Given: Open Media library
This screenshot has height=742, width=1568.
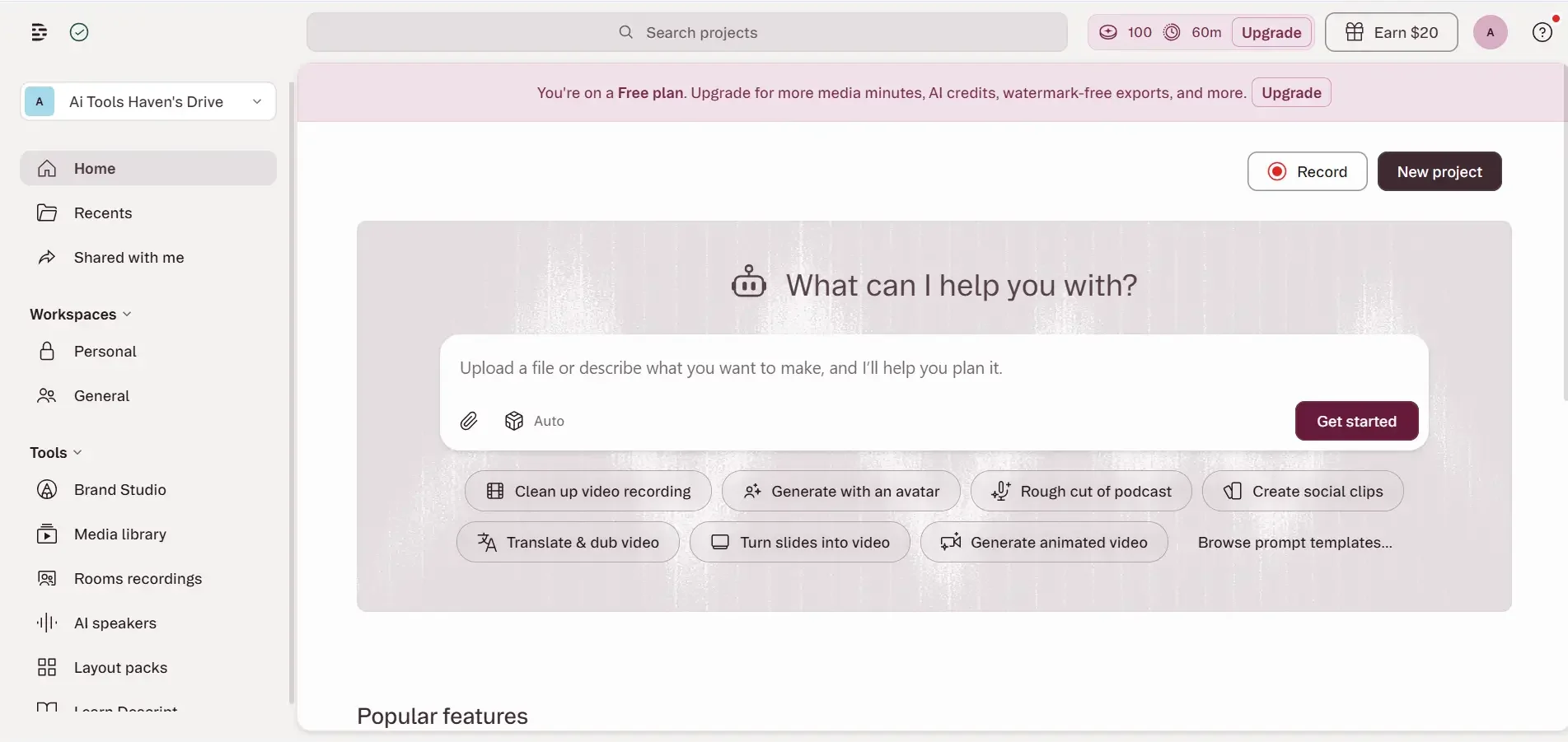Looking at the screenshot, I should [148, 534].
